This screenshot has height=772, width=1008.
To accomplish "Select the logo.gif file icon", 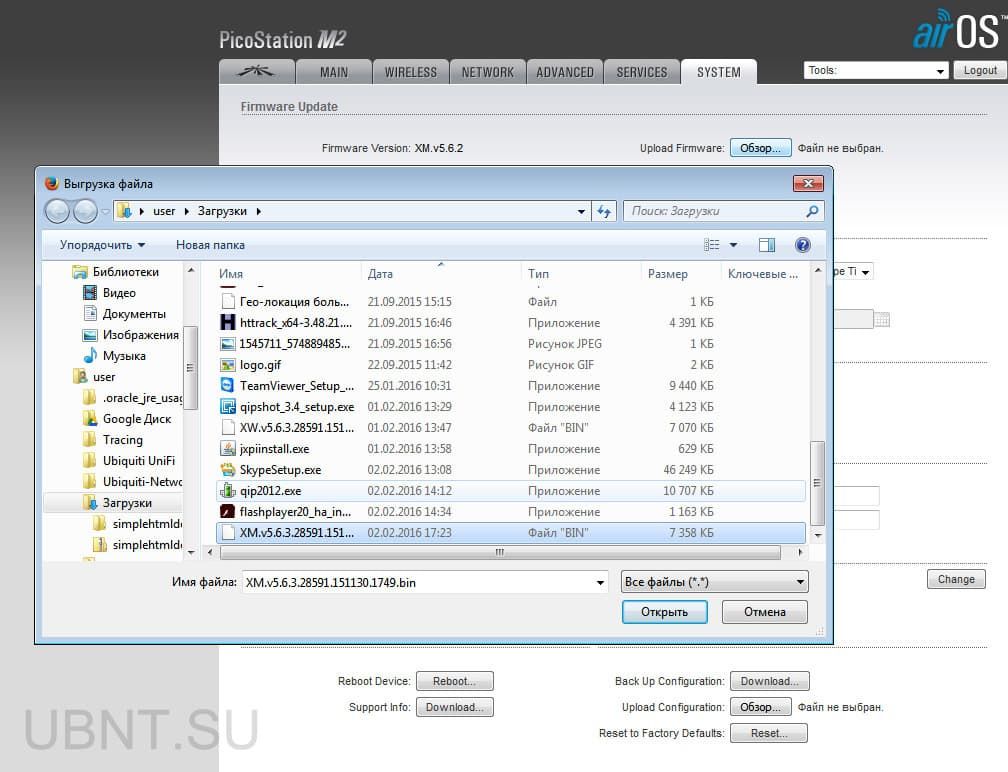I will 228,364.
